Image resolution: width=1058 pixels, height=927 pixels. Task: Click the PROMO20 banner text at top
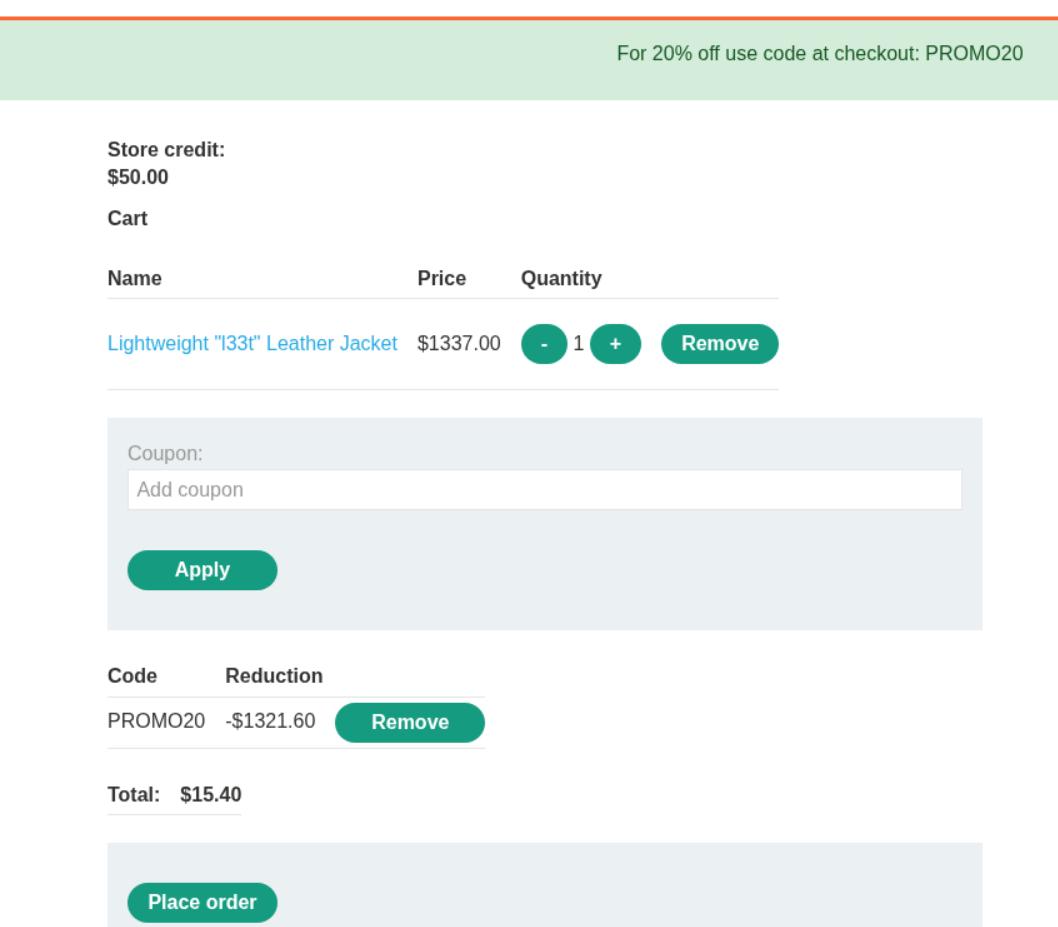point(819,54)
